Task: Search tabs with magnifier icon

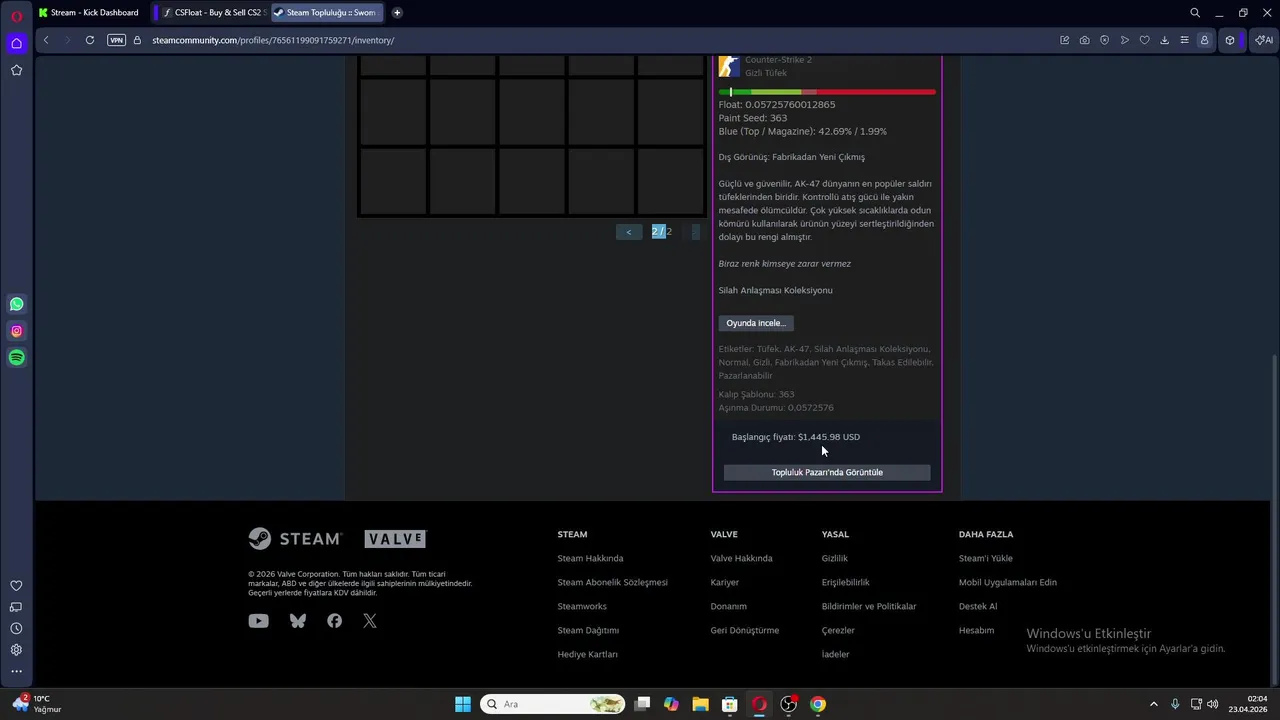Action: (x=1195, y=13)
